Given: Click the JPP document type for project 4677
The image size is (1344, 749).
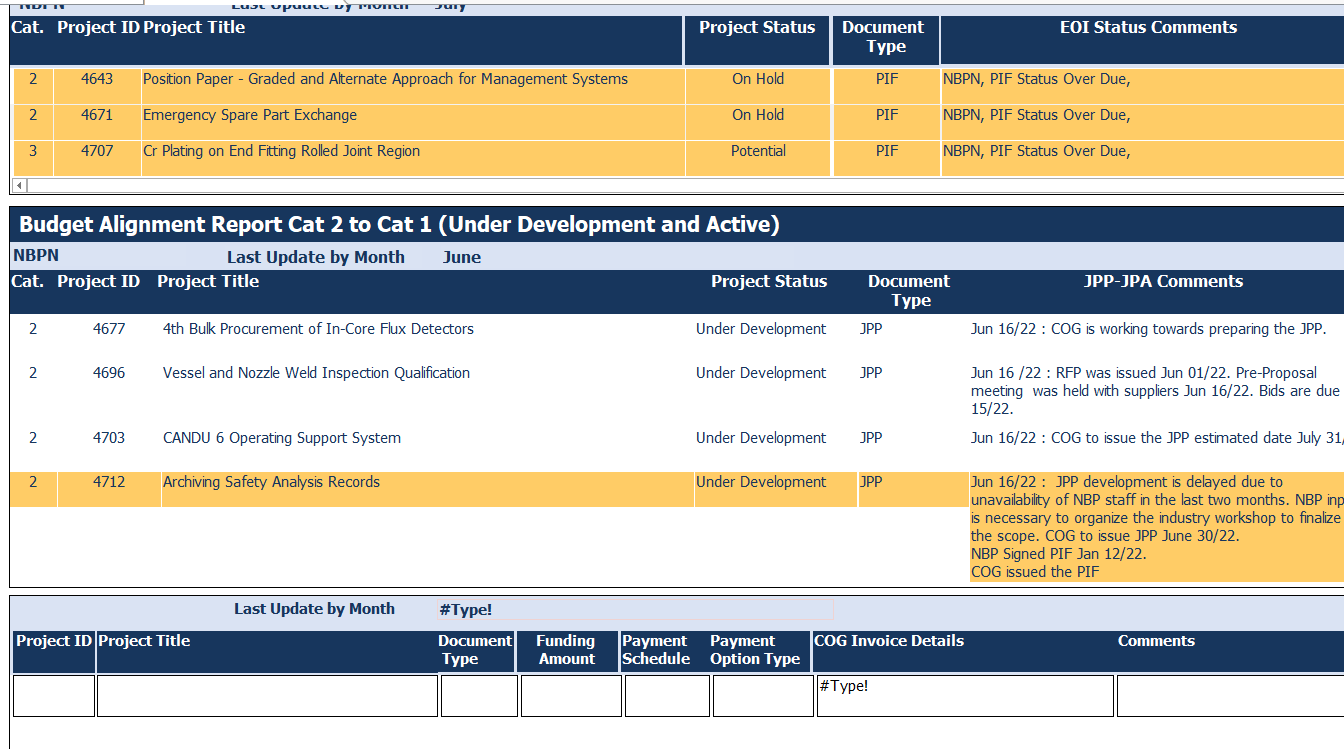Looking at the screenshot, I should (871, 329).
